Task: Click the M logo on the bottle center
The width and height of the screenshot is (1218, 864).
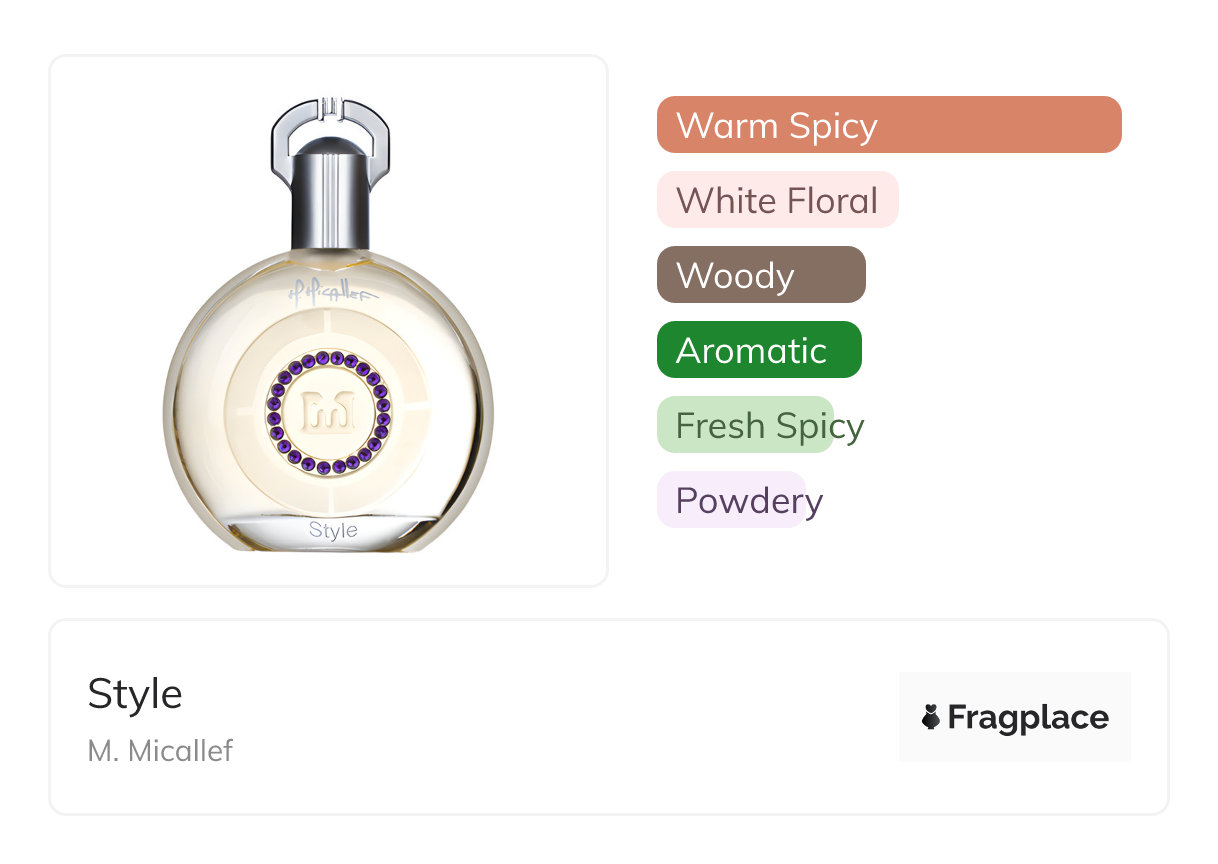Action: click(329, 411)
